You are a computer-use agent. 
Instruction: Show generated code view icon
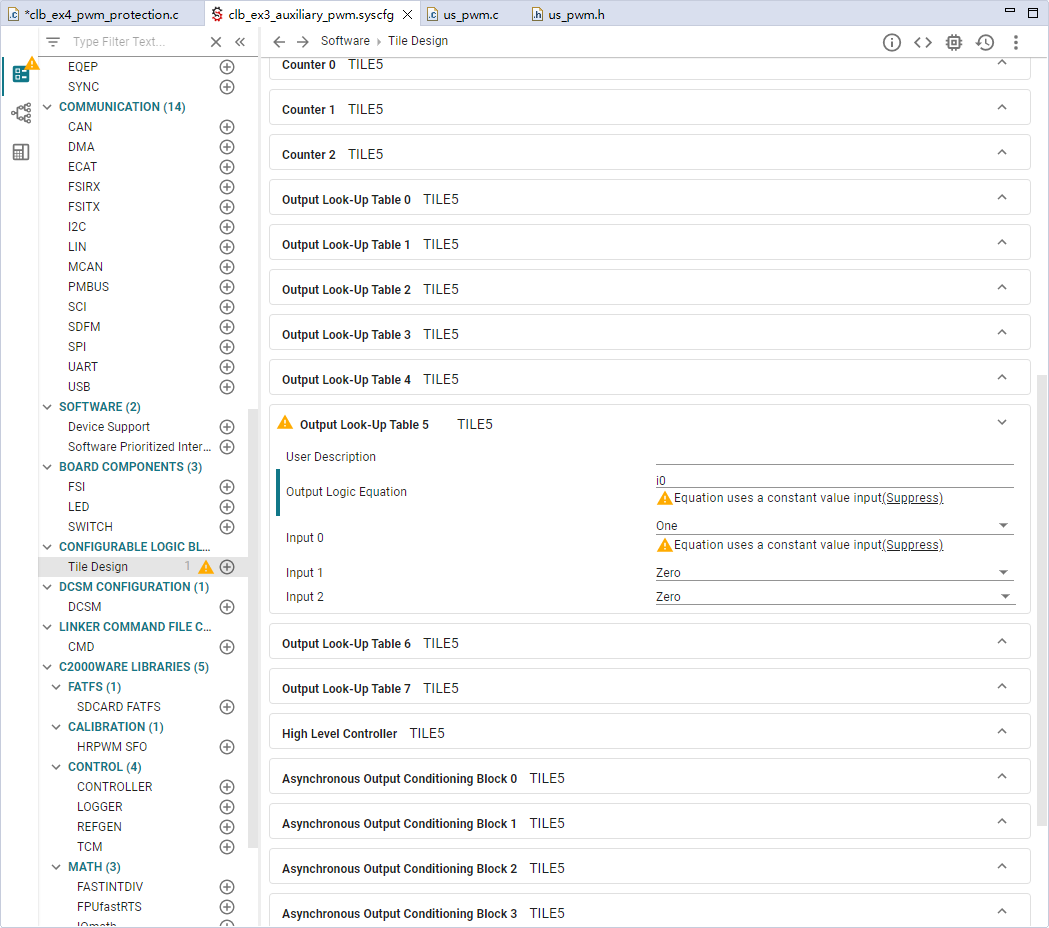(923, 42)
